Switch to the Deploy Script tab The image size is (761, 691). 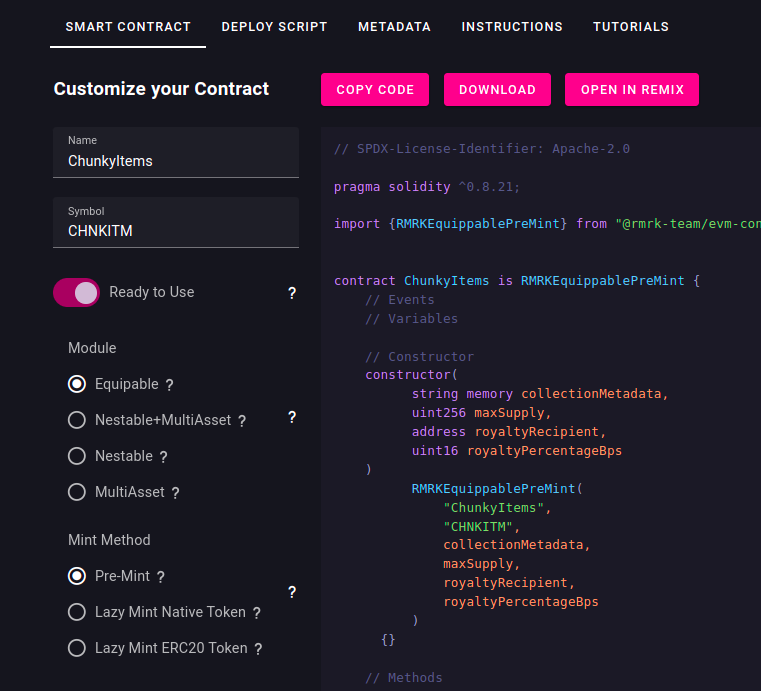pyautogui.click(x=274, y=27)
